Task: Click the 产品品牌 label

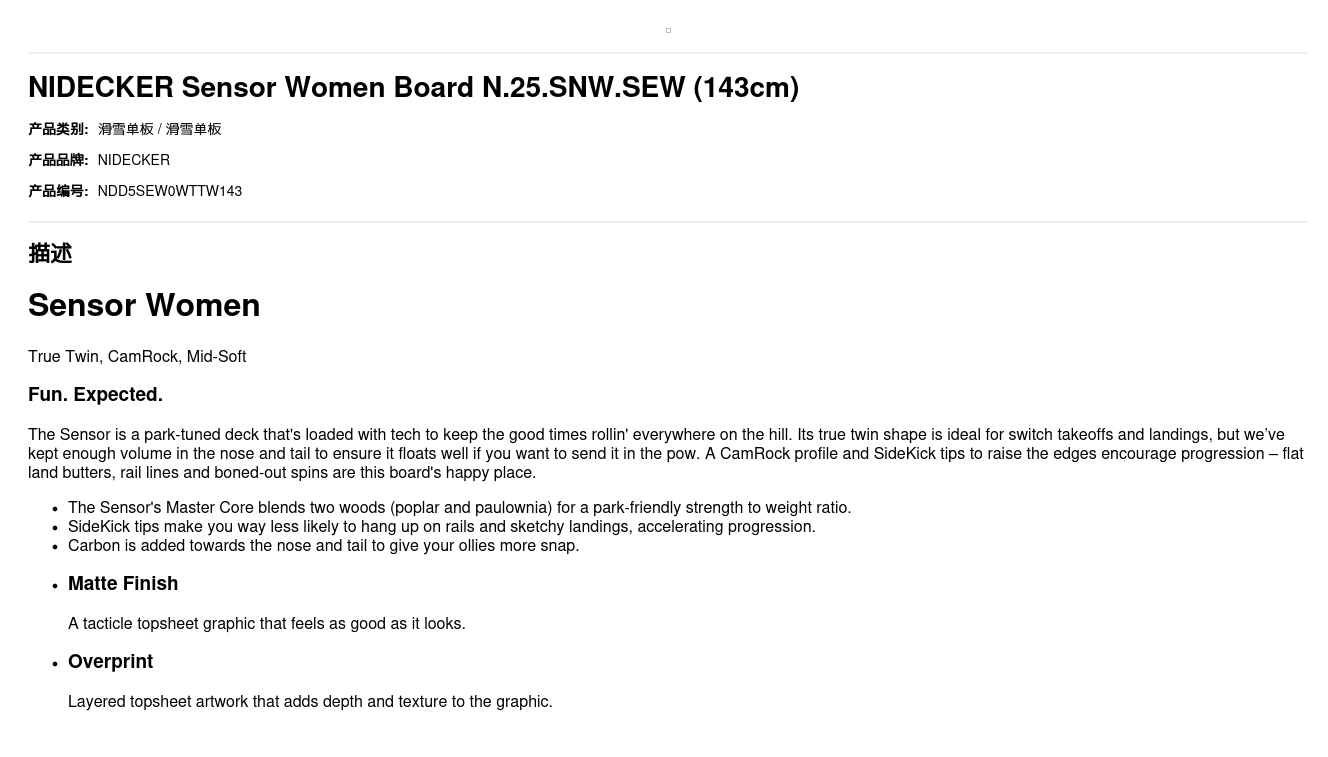Action: pyautogui.click(x=58, y=160)
